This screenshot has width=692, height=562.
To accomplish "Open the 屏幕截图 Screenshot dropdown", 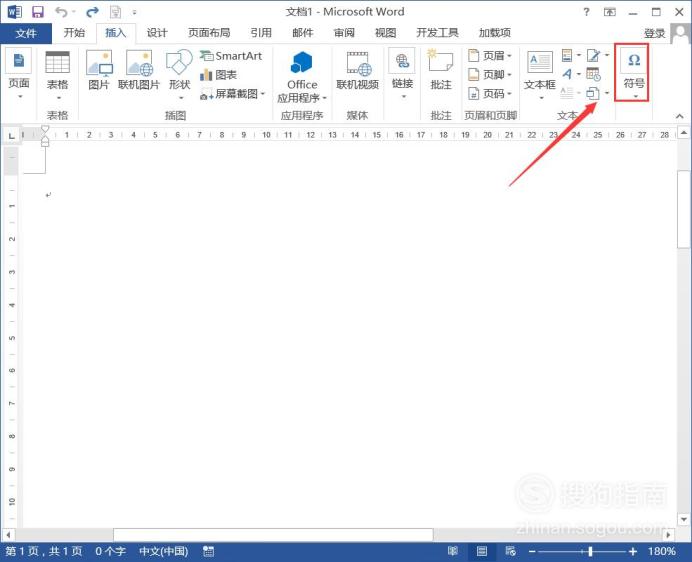I will click(233, 94).
